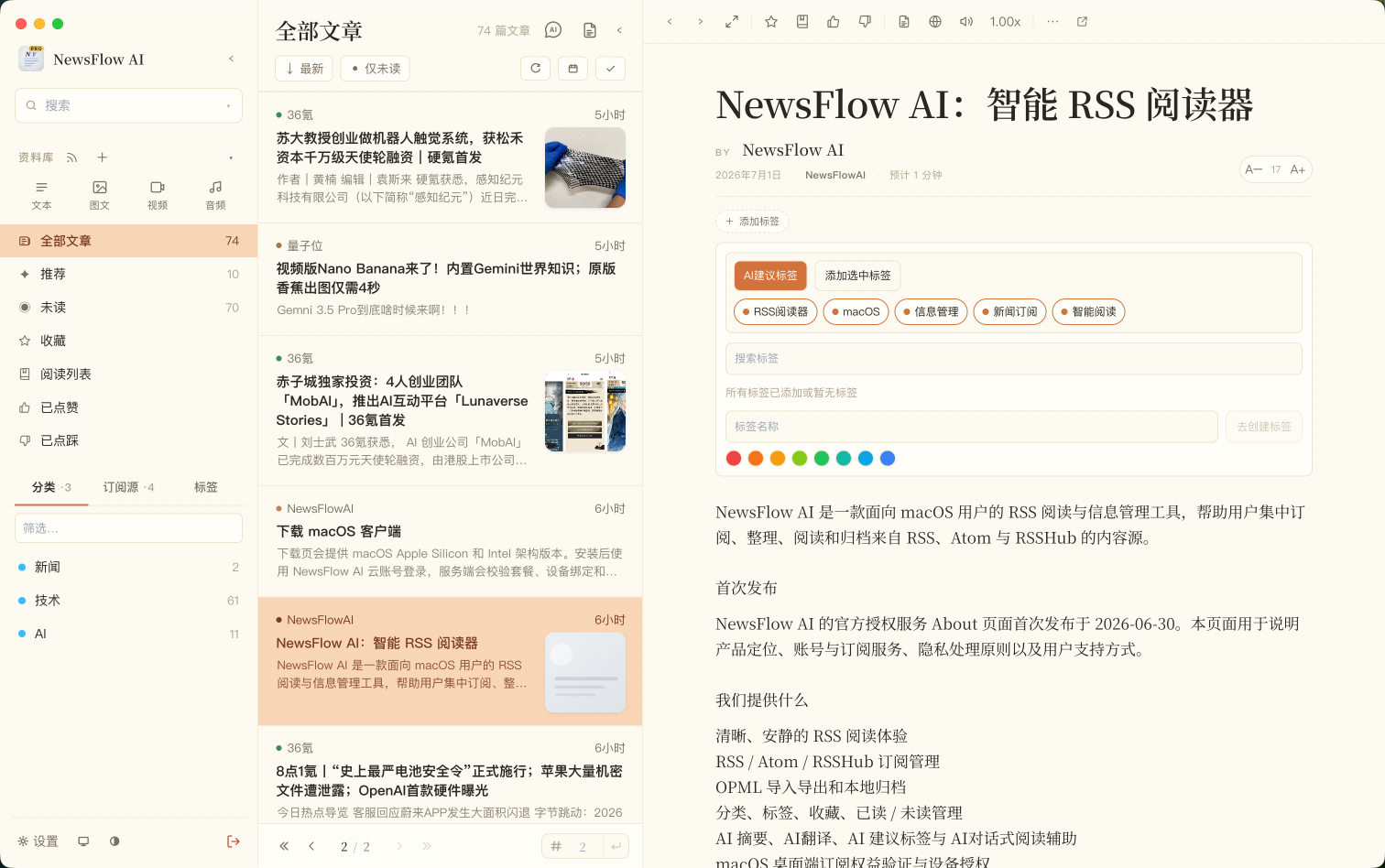This screenshot has height=868, width=1385.
Task: Change playback speed 1.00x
Action: point(1005,22)
